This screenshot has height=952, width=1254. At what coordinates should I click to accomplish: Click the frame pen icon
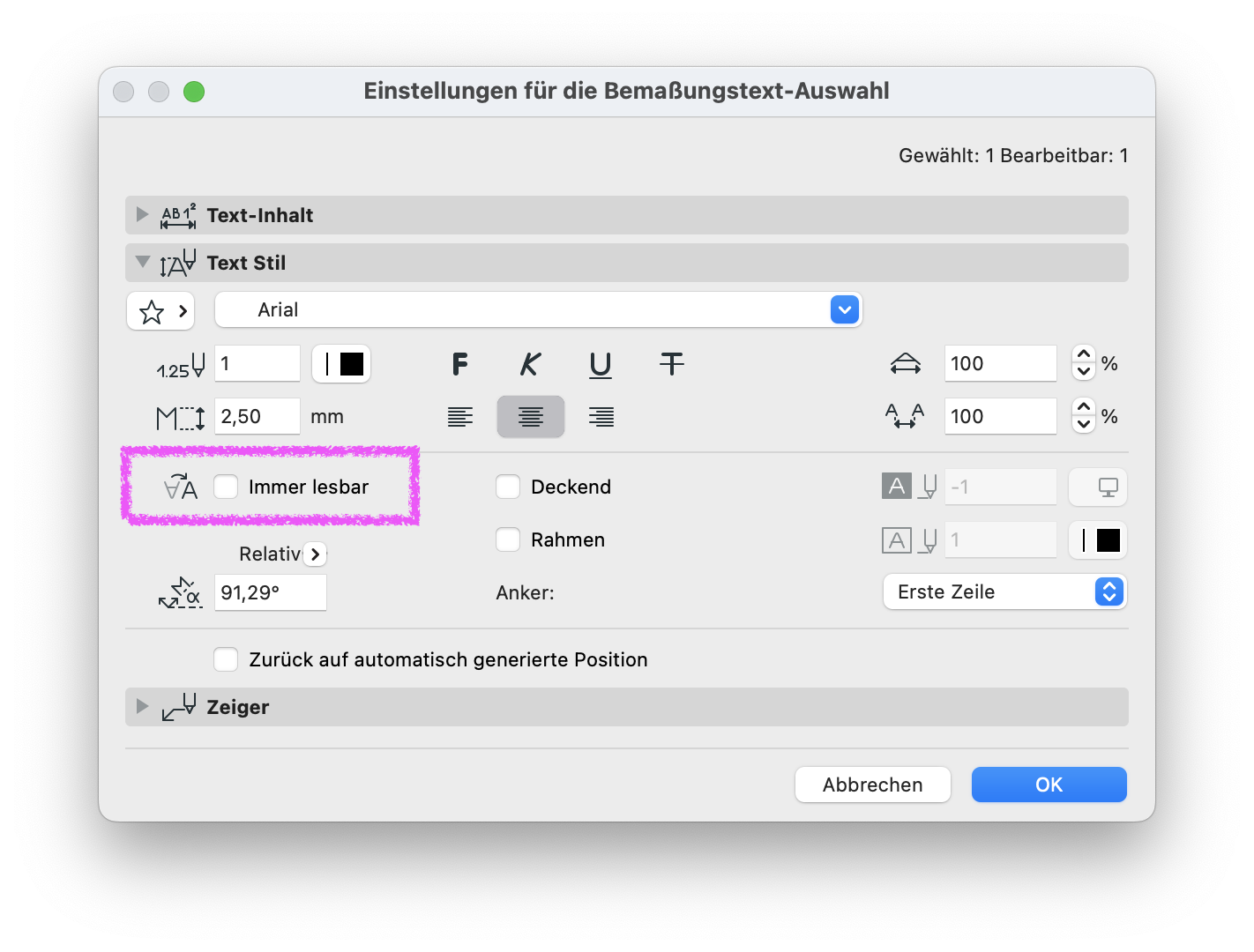click(909, 539)
